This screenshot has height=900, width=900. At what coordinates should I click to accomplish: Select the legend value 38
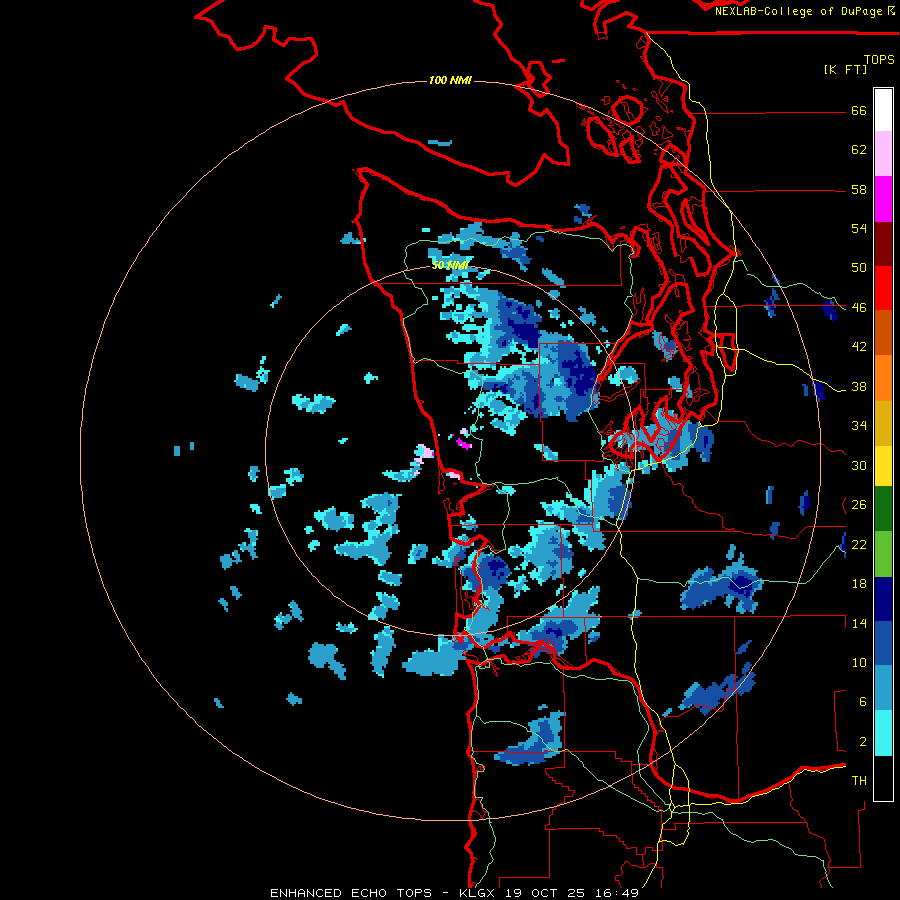coord(859,387)
